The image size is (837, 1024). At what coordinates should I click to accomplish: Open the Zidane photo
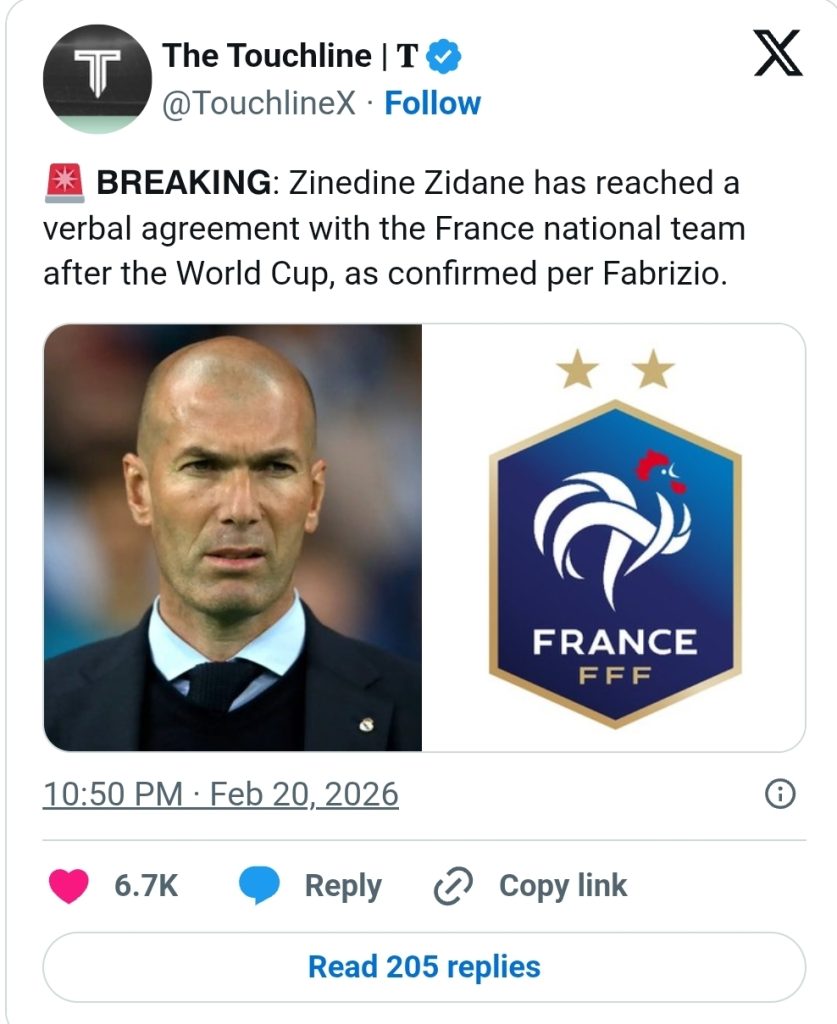click(x=232, y=537)
